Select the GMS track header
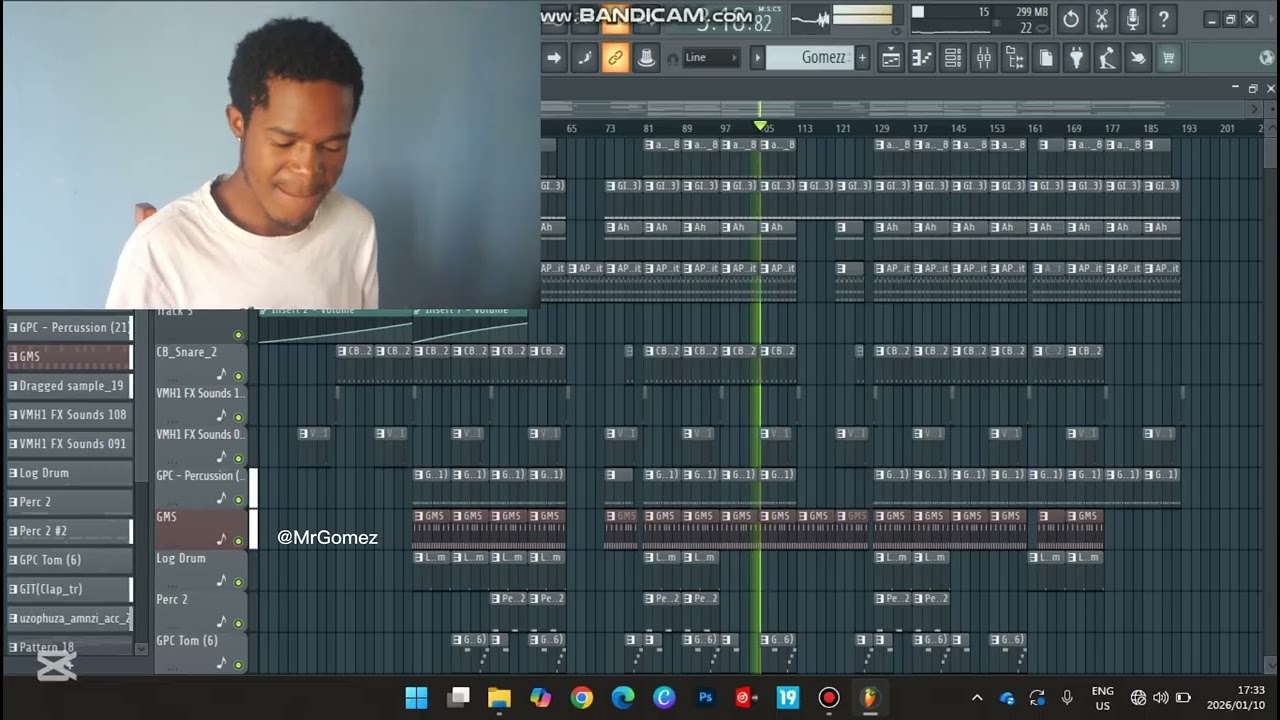 click(200, 527)
